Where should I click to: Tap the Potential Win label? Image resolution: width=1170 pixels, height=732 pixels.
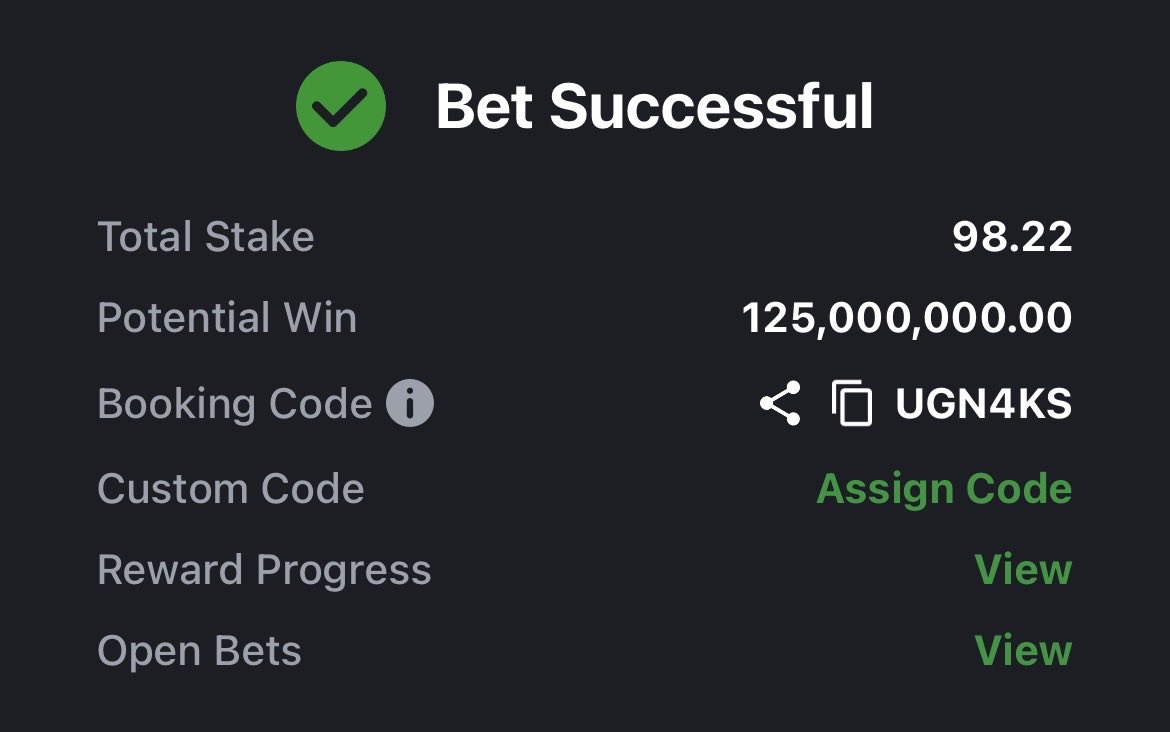(x=228, y=318)
